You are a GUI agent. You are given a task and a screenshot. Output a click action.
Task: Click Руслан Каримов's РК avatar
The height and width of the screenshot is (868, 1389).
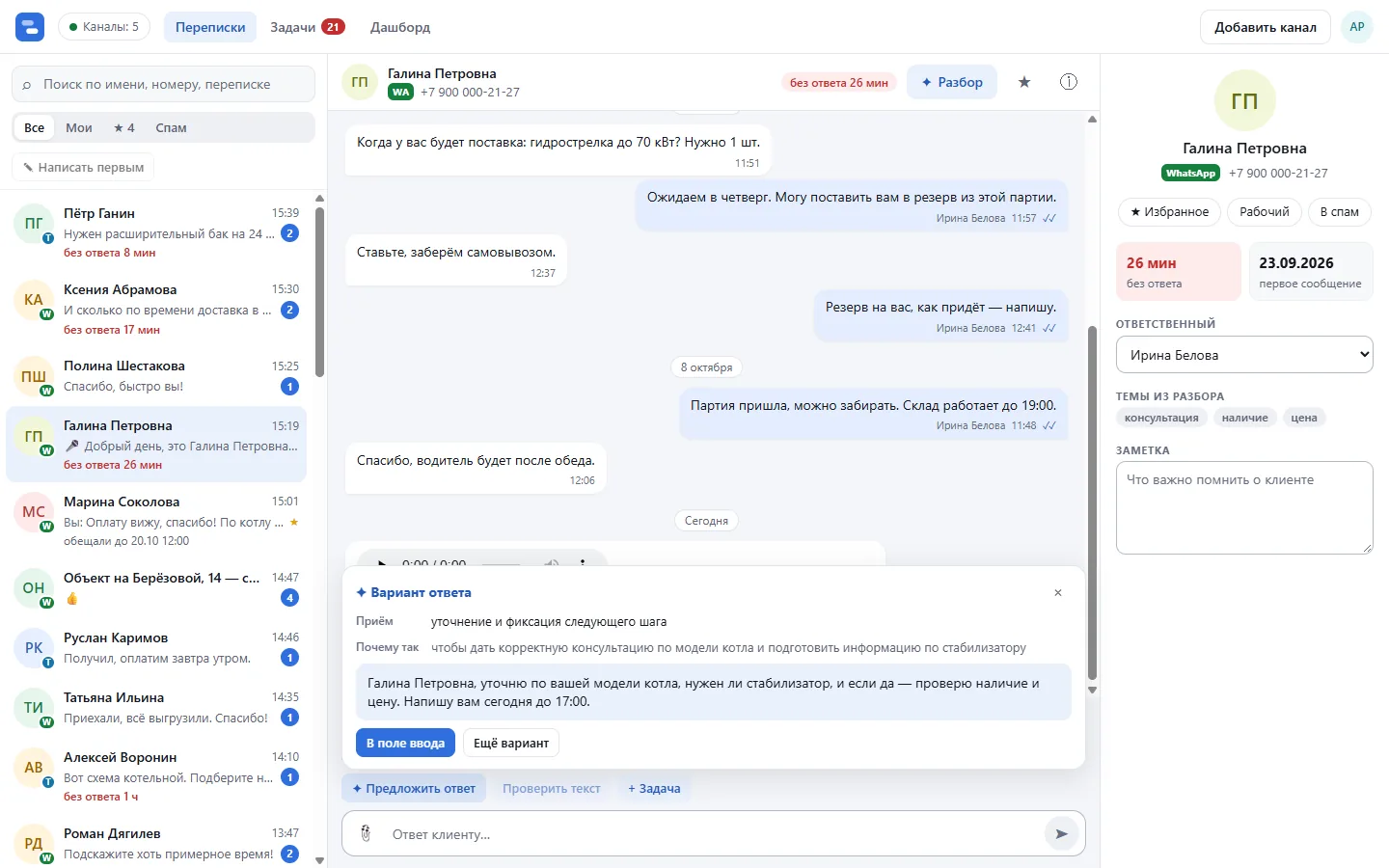tap(34, 648)
